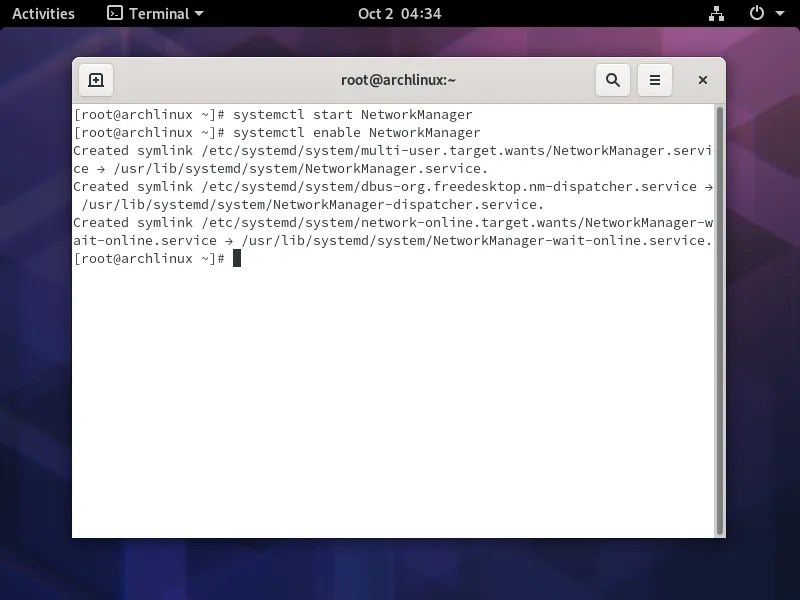800x600 pixels.
Task: Click the wired network status icon
Action: click(716, 14)
